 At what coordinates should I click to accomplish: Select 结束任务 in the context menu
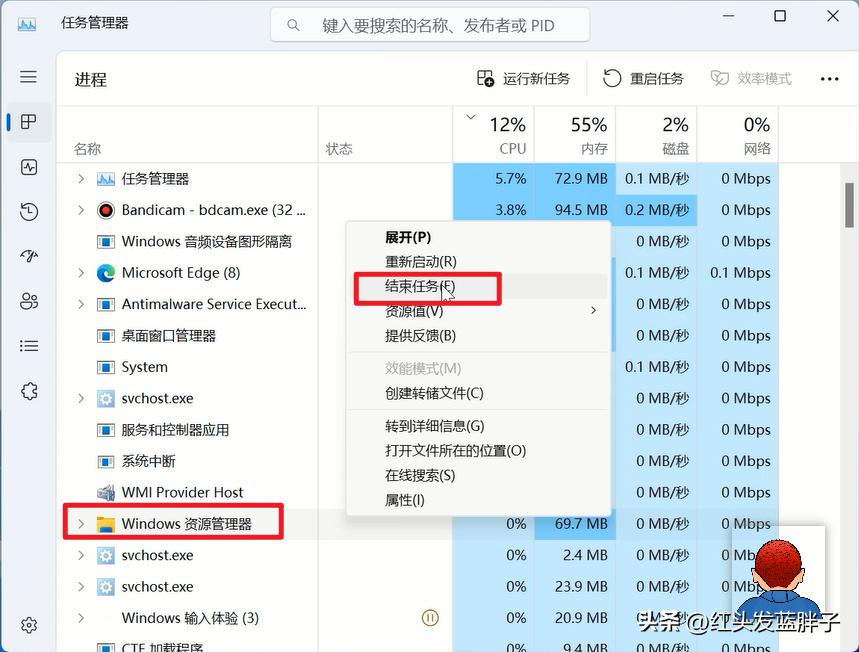(415, 288)
